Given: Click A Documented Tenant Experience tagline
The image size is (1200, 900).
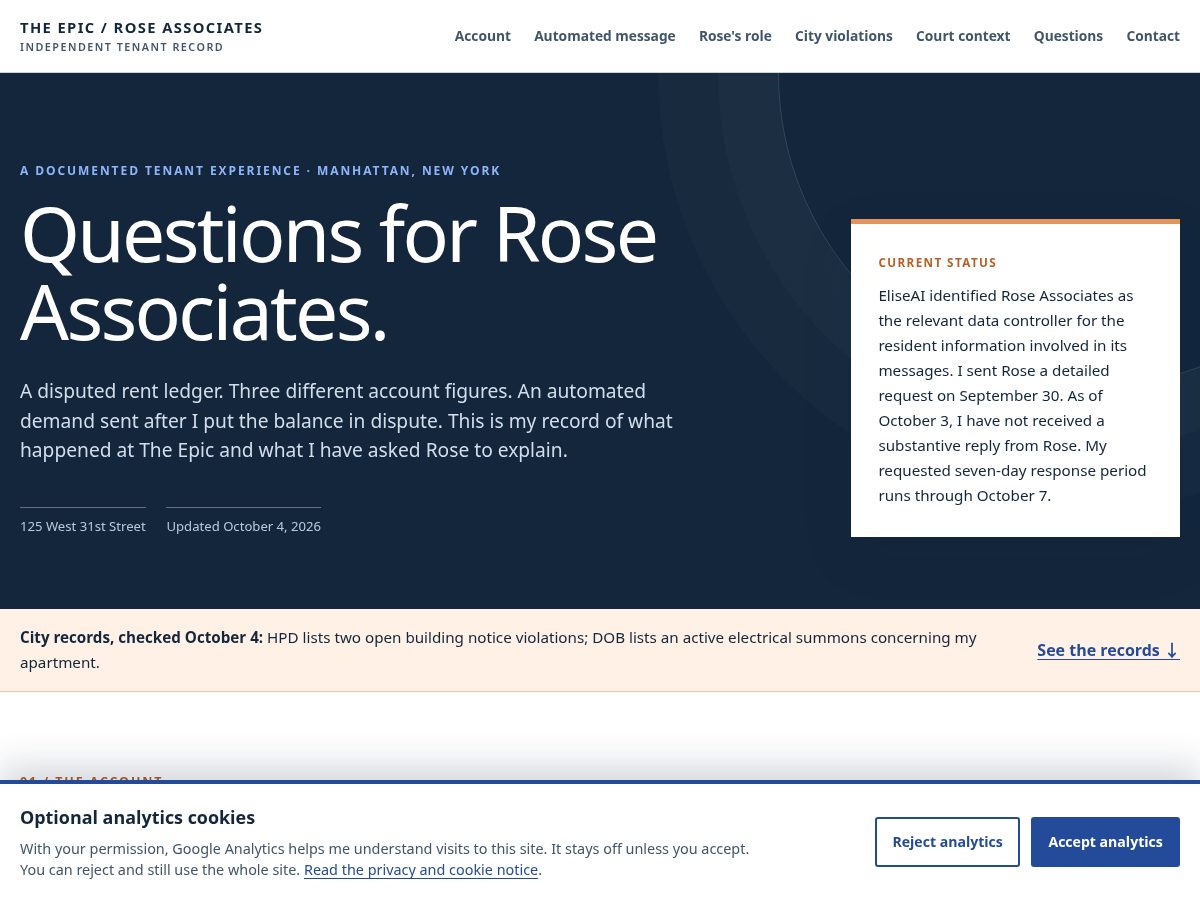Looking at the screenshot, I should pos(260,171).
